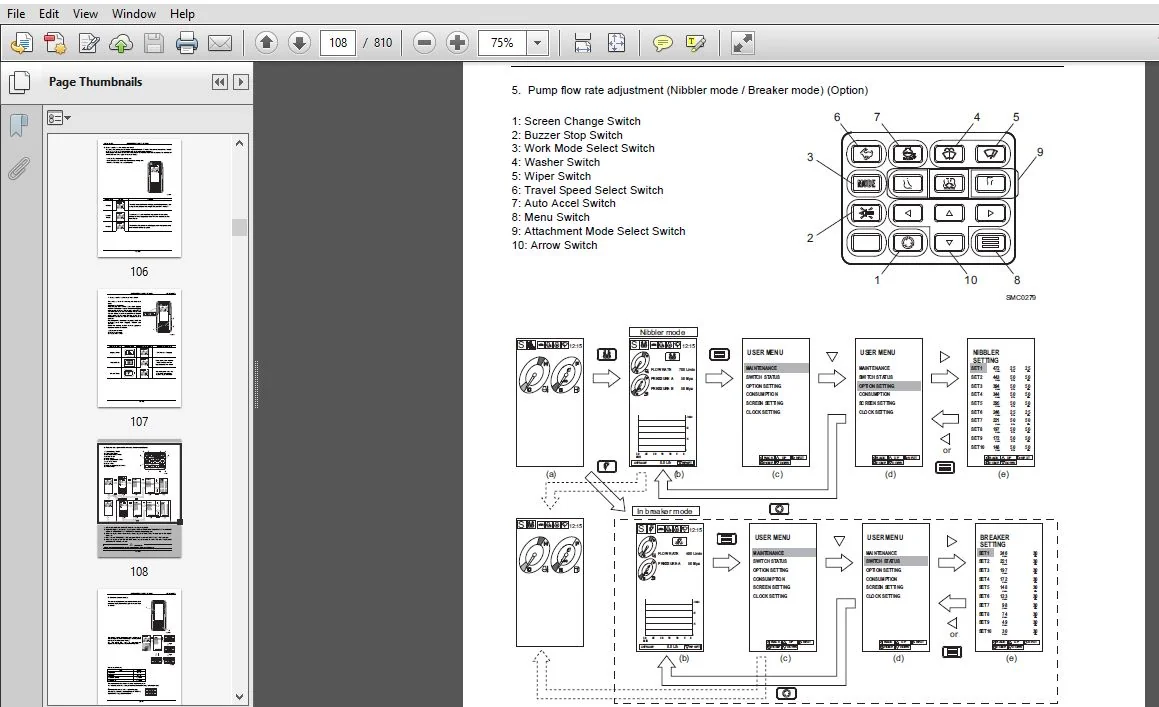Click '8: Menu Switch' text
The height and width of the screenshot is (707, 1159).
coord(551,217)
